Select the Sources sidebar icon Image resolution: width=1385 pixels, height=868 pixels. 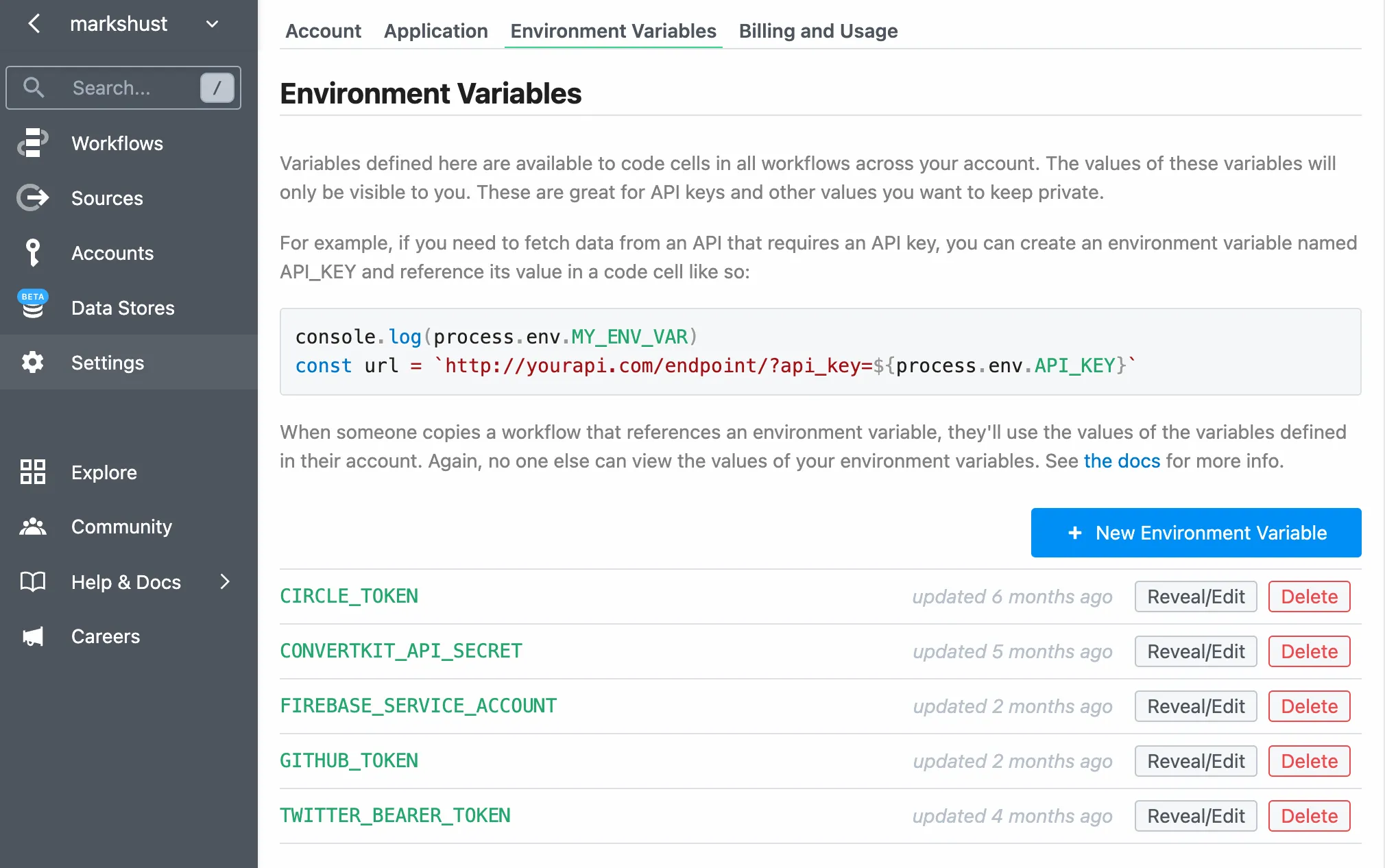tap(32, 198)
